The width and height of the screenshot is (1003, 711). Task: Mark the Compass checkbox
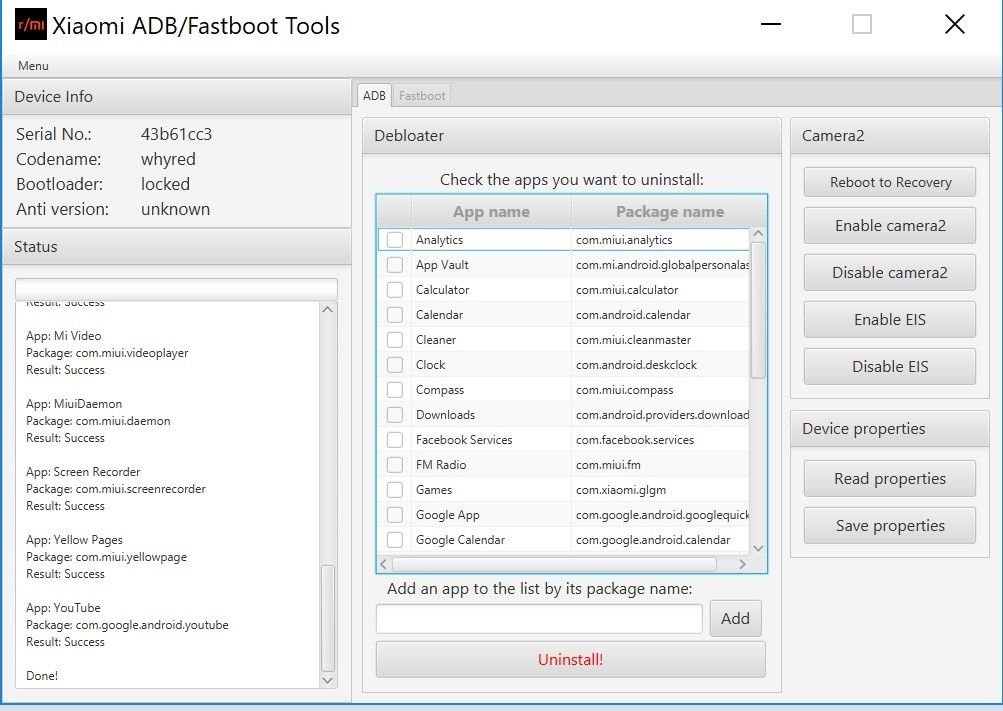tap(395, 389)
